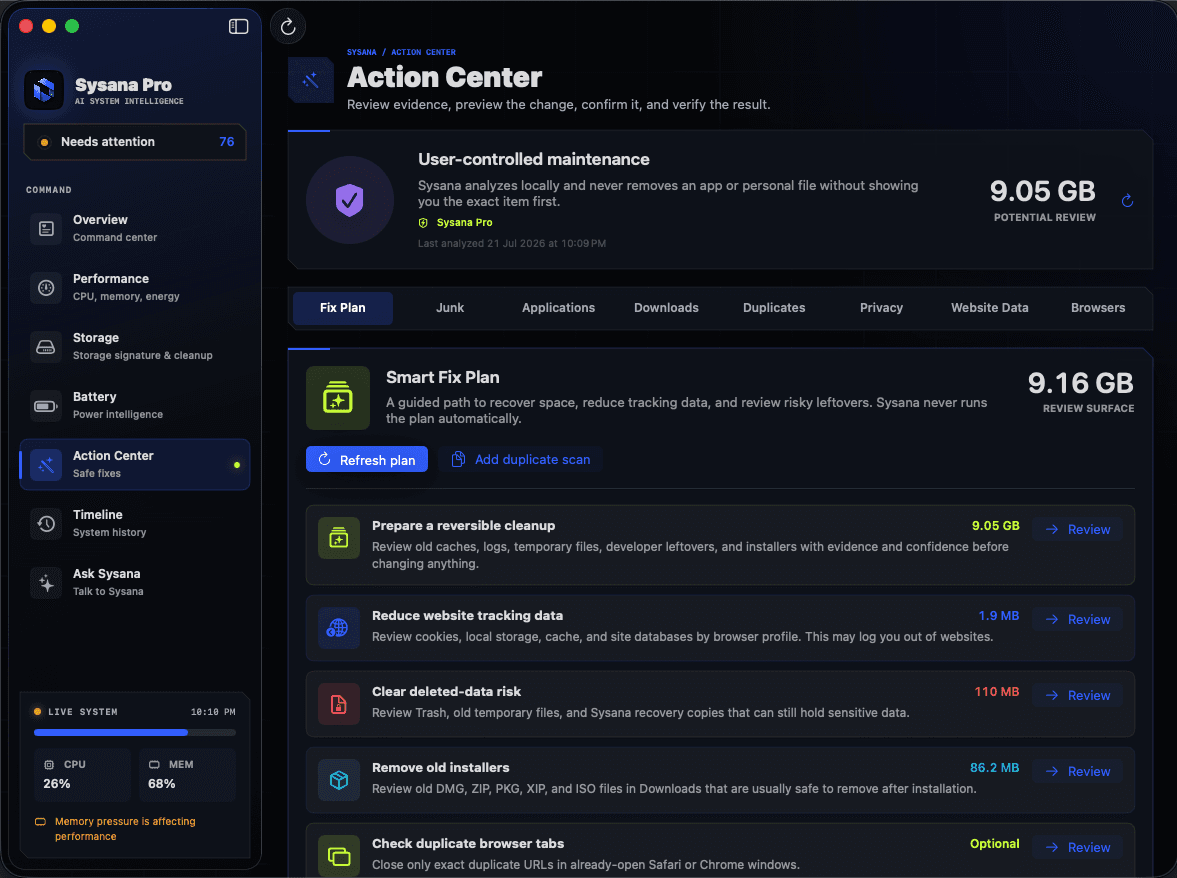
Task: Open Storage signature & cleanup
Action: pos(135,347)
